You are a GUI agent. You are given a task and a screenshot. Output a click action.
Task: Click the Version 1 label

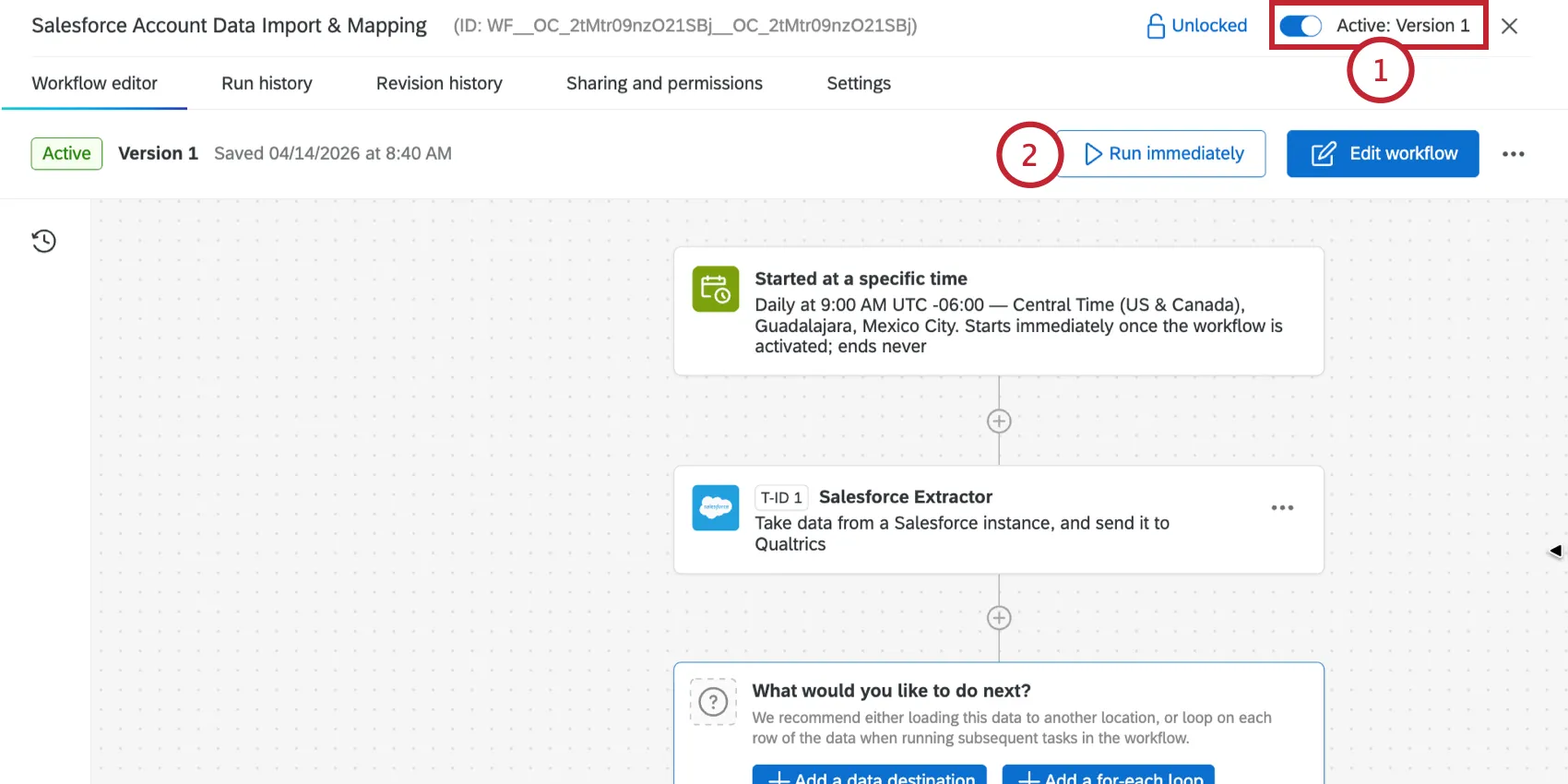pyautogui.click(x=158, y=153)
